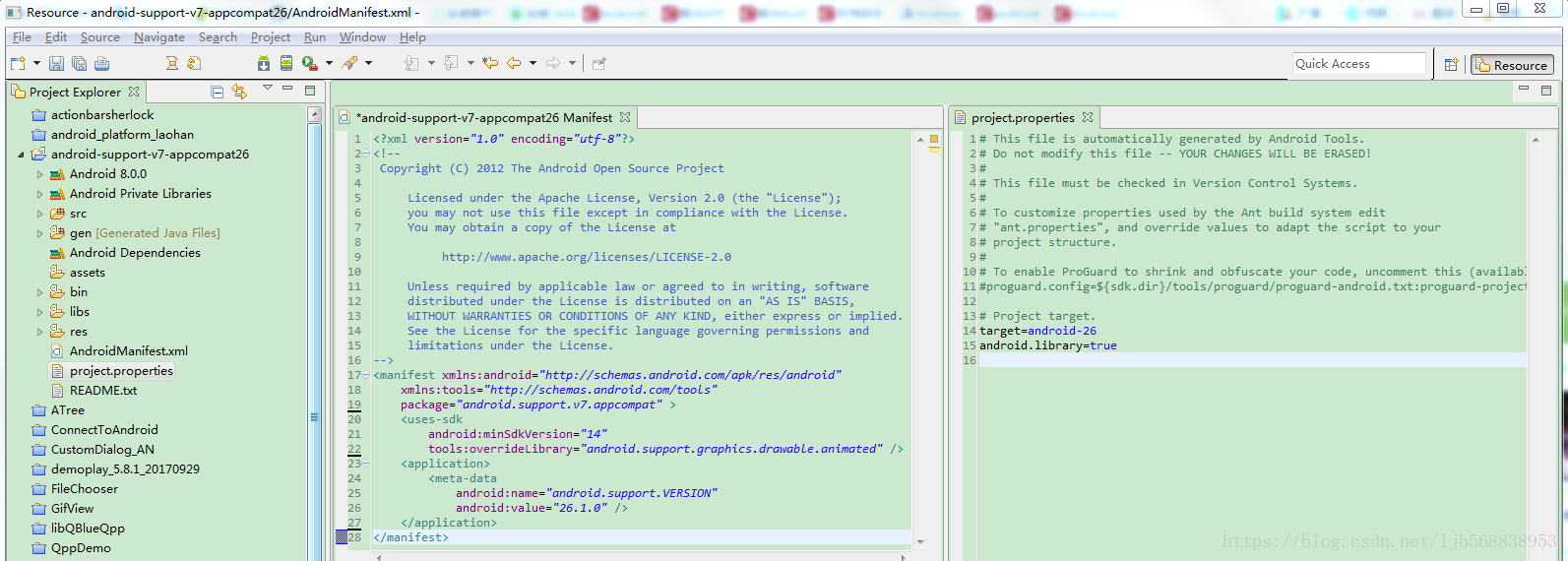Image resolution: width=1568 pixels, height=561 pixels.
Task: Open the File menu
Action: (x=22, y=37)
